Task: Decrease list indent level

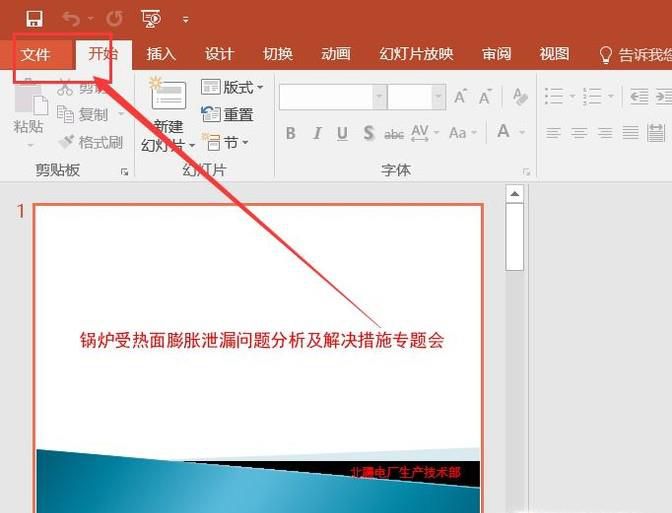Action: pyautogui.click(x=639, y=96)
